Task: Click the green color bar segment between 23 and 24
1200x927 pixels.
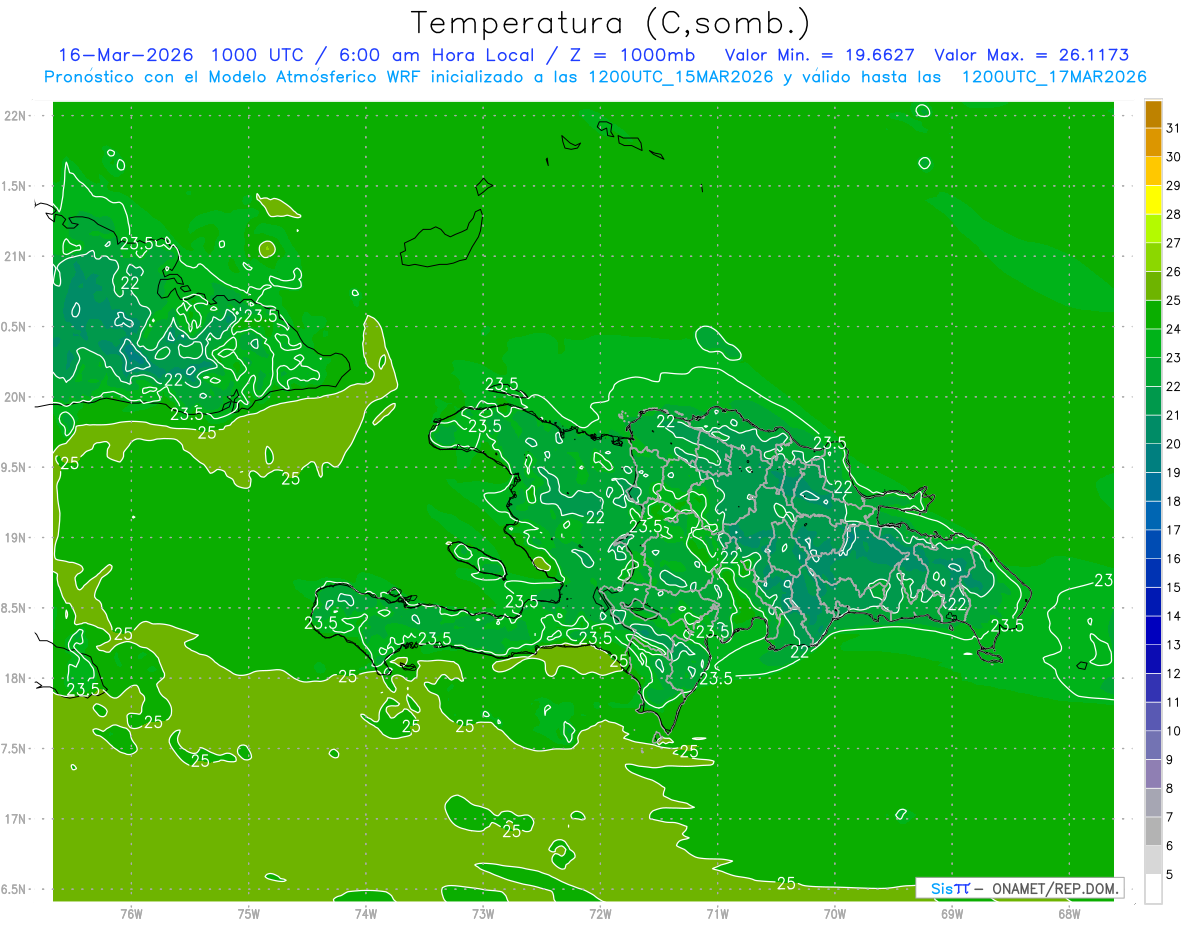Action: tap(1153, 343)
